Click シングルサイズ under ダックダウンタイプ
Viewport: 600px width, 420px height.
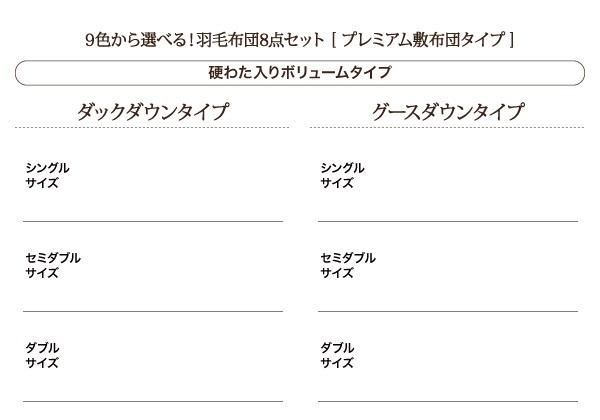[47, 175]
